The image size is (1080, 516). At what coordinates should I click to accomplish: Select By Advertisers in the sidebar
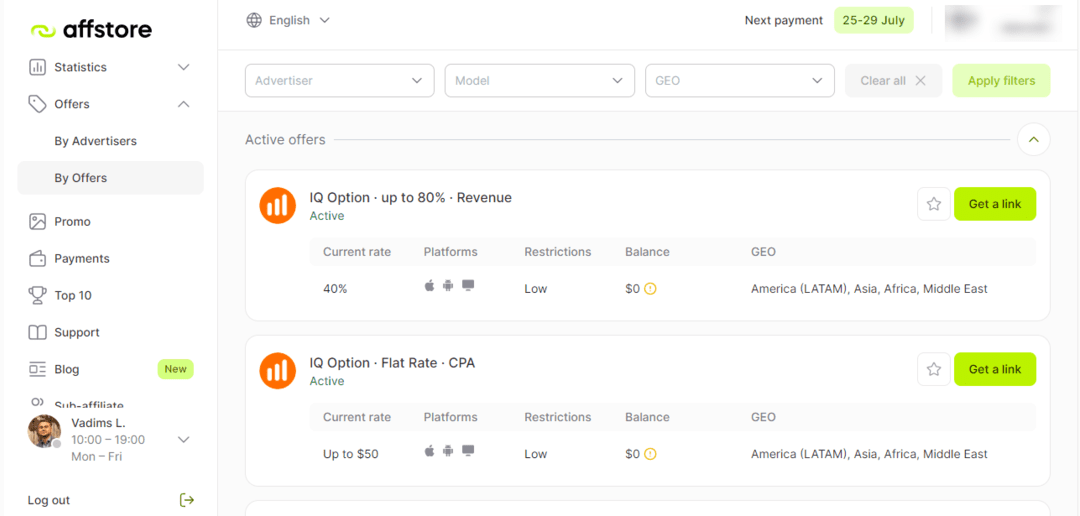click(95, 141)
